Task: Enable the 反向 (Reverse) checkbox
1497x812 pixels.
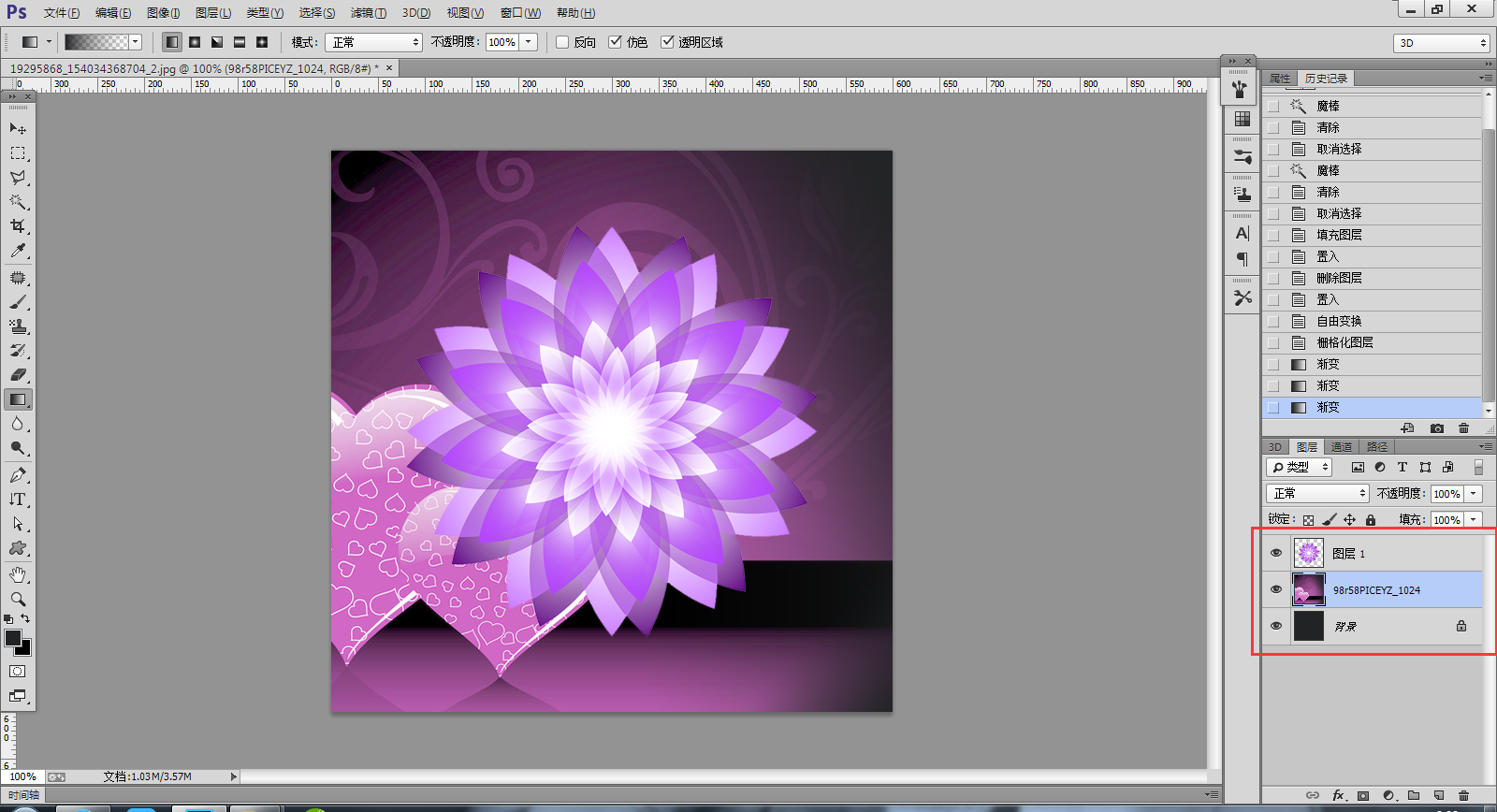Action: click(562, 42)
